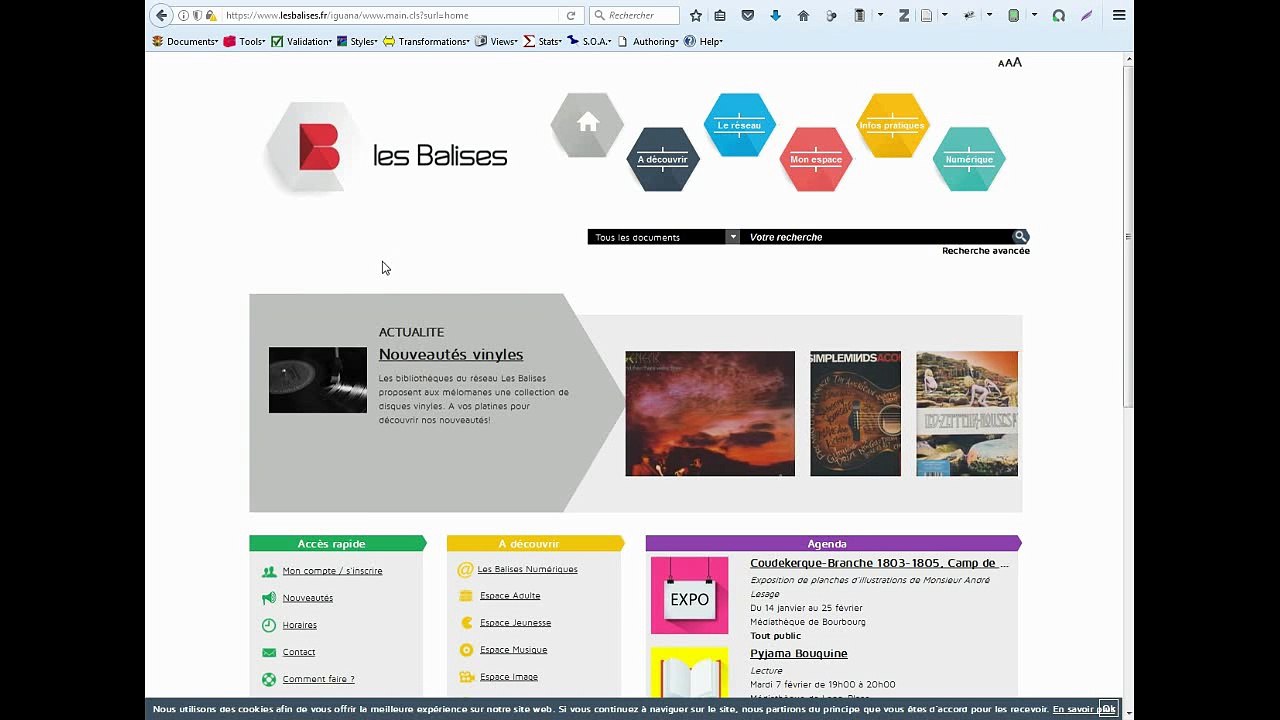Open the Authoring toolbar menu
This screenshot has height=720, width=1280.
[x=649, y=41]
